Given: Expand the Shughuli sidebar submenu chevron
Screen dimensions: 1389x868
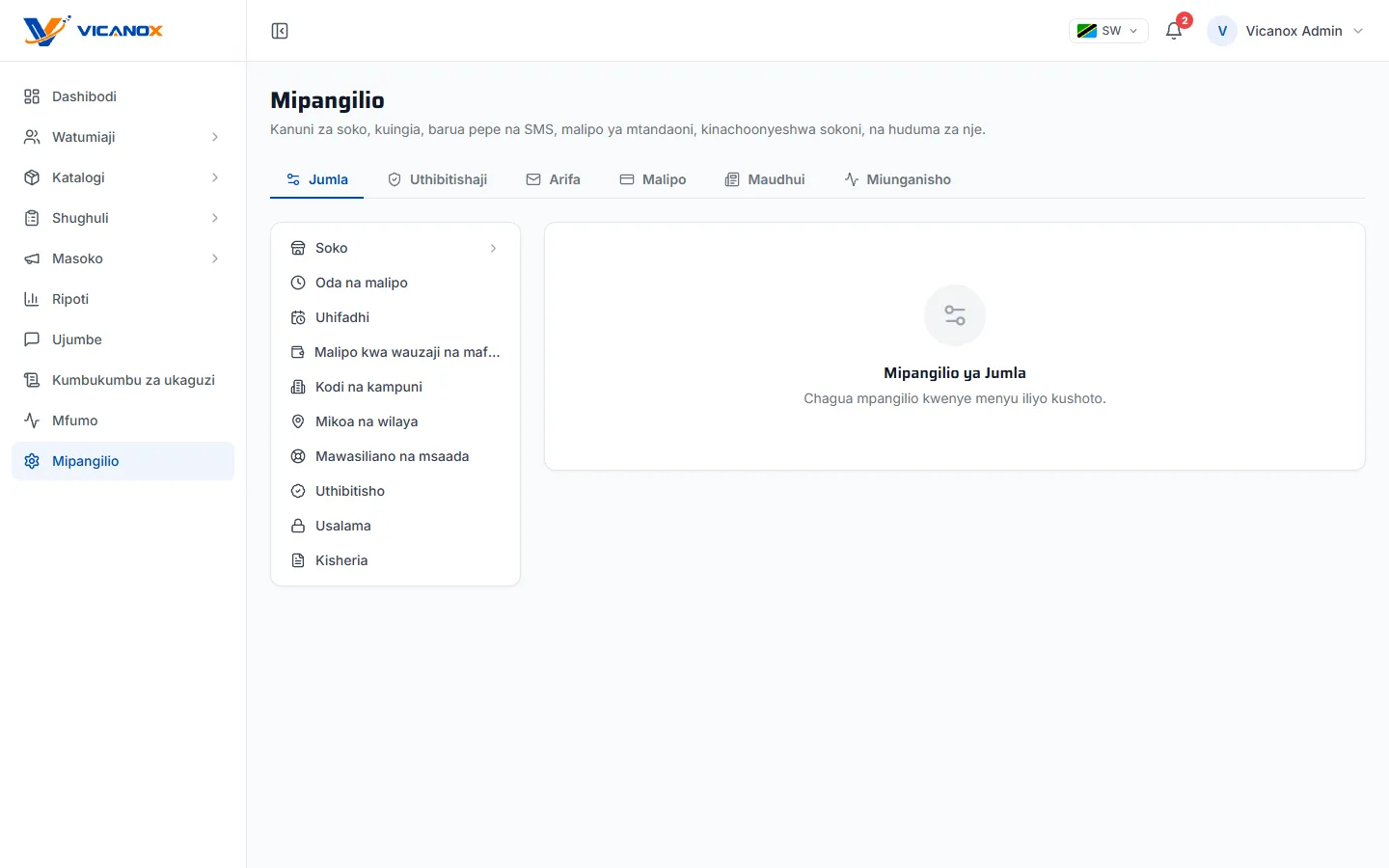Looking at the screenshot, I should point(215,218).
